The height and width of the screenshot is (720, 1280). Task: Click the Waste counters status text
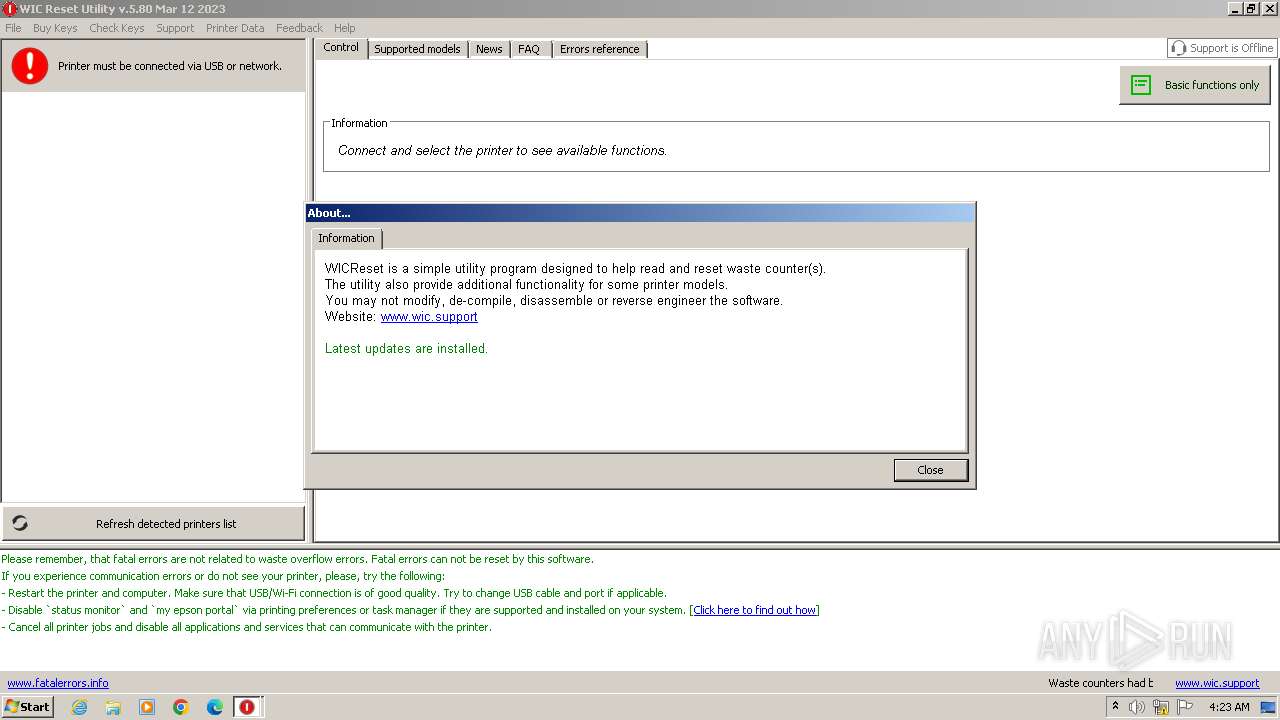click(1100, 683)
